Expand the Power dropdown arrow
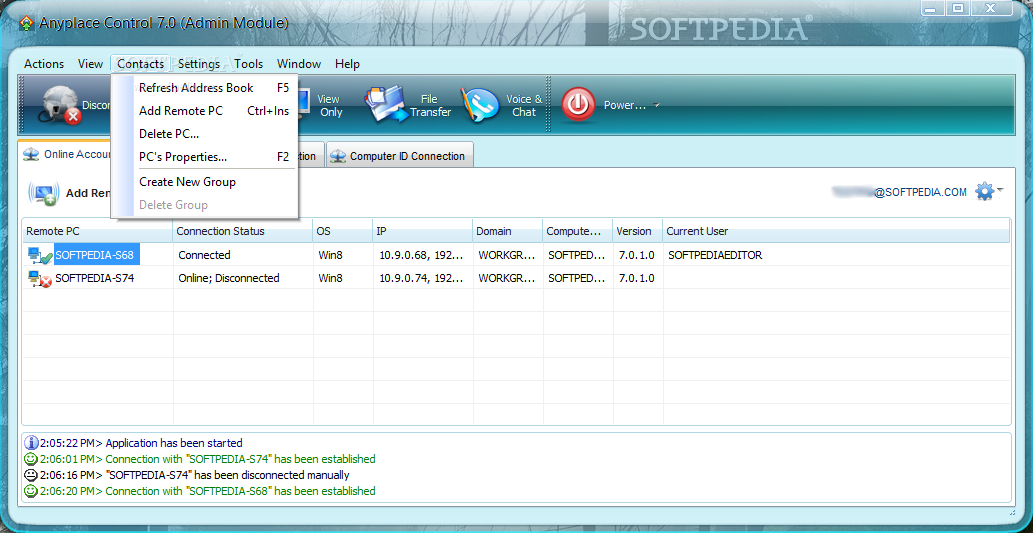Viewport: 1033px width, 533px height. click(656, 105)
